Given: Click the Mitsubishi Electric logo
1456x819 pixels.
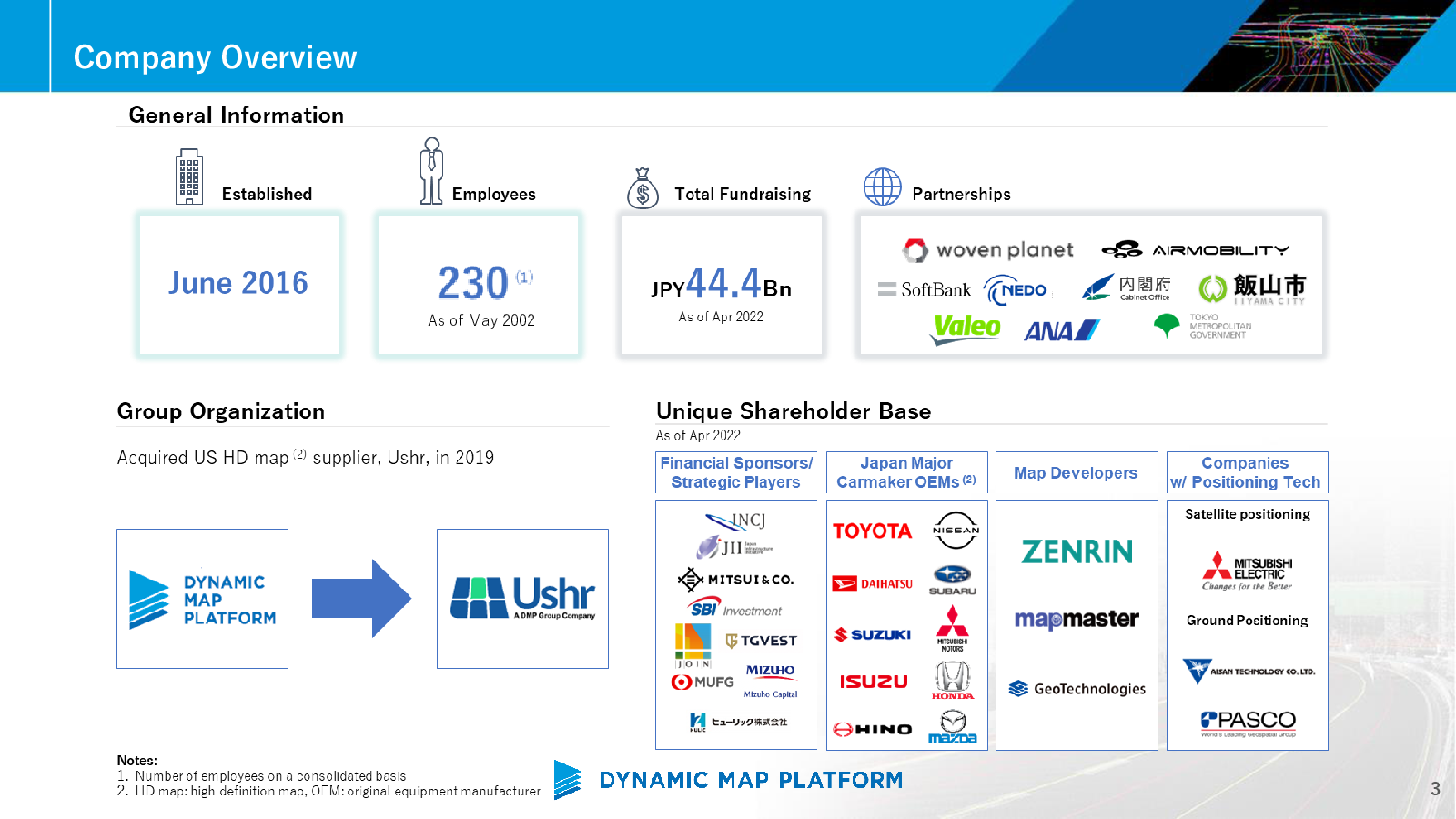Looking at the screenshot, I should 1248,571.
